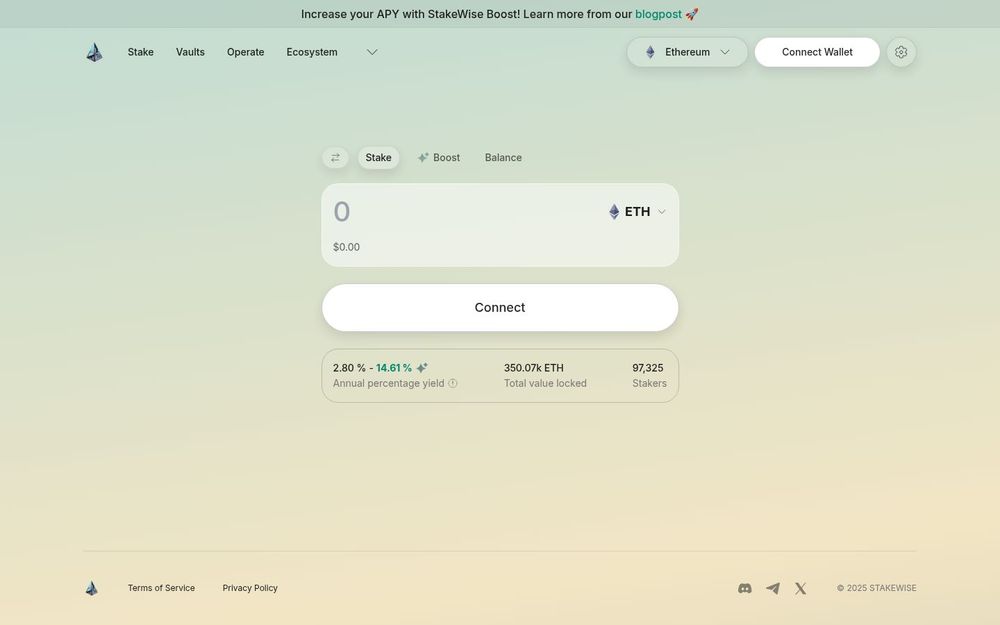Go to Vaults in top navigation
Viewport: 1000px width, 625px height.
point(190,52)
